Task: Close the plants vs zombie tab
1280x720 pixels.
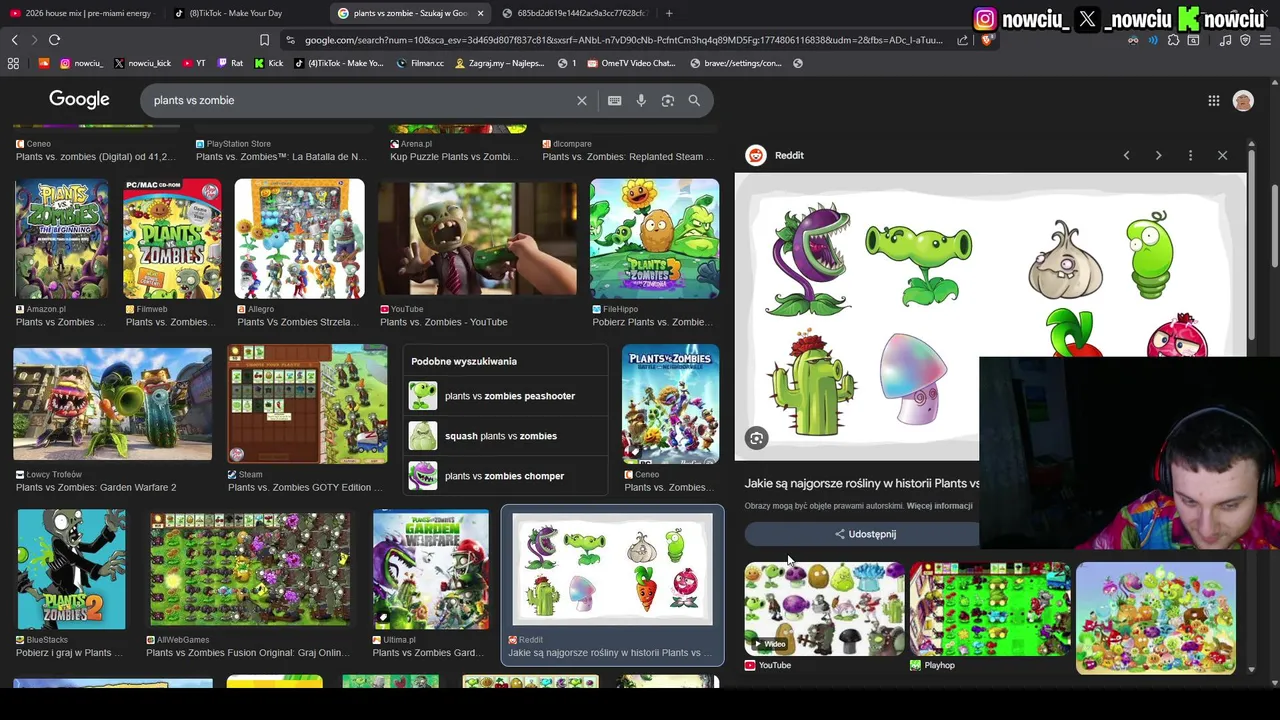Action: [x=480, y=13]
